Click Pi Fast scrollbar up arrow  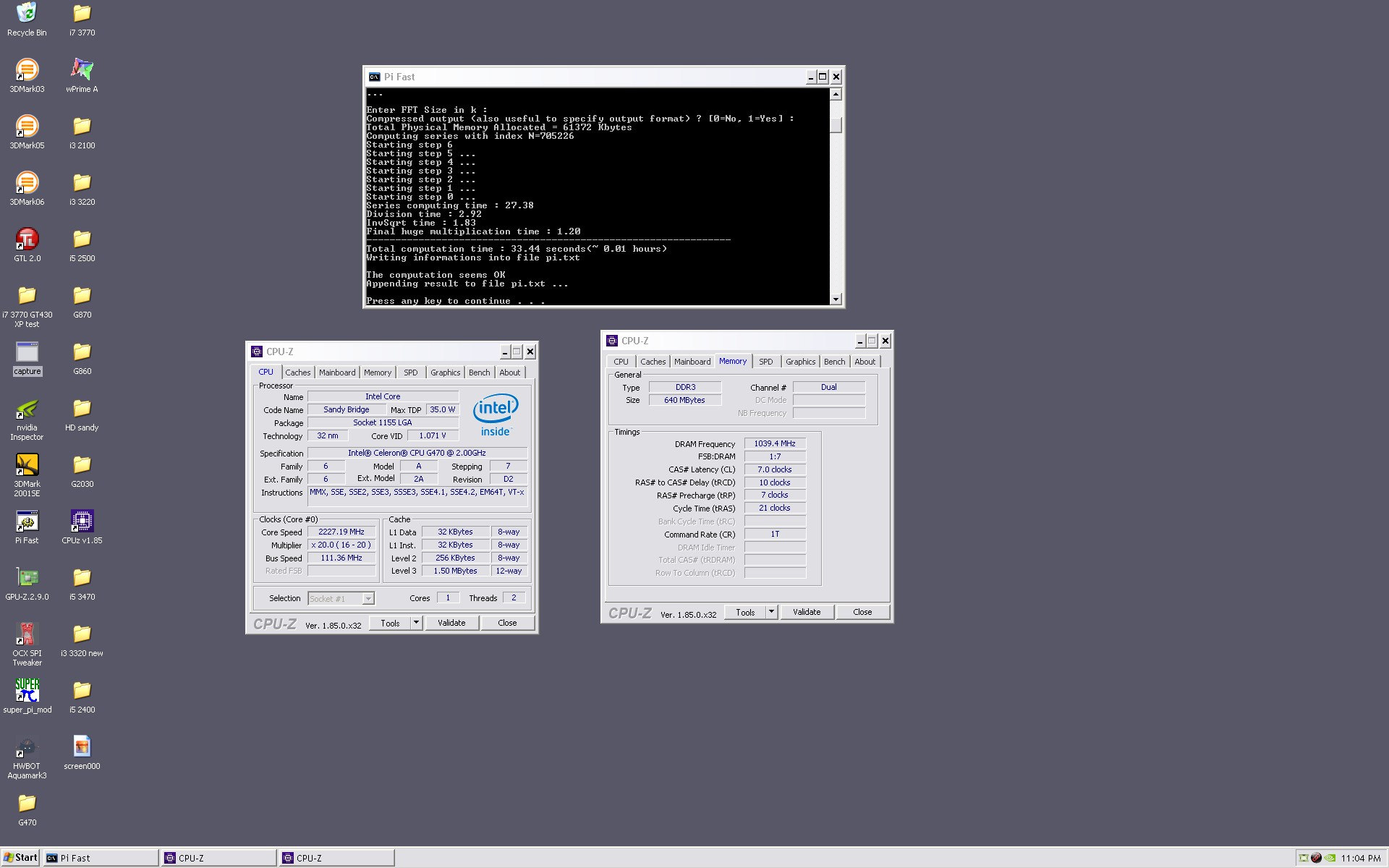tap(836, 94)
